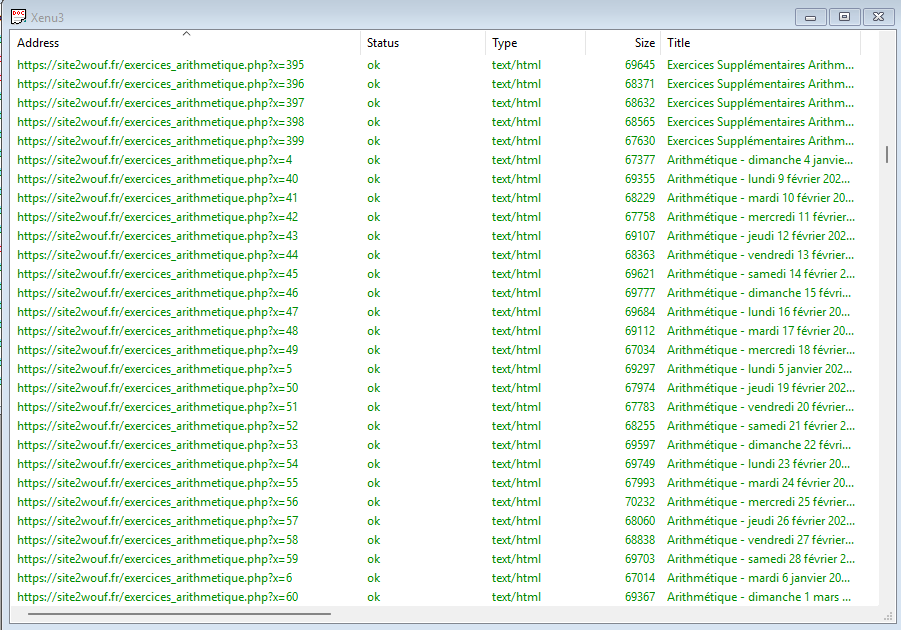Select title 'Arithmétique - mardi 6 janvier'
The image size is (901, 630).
point(758,578)
